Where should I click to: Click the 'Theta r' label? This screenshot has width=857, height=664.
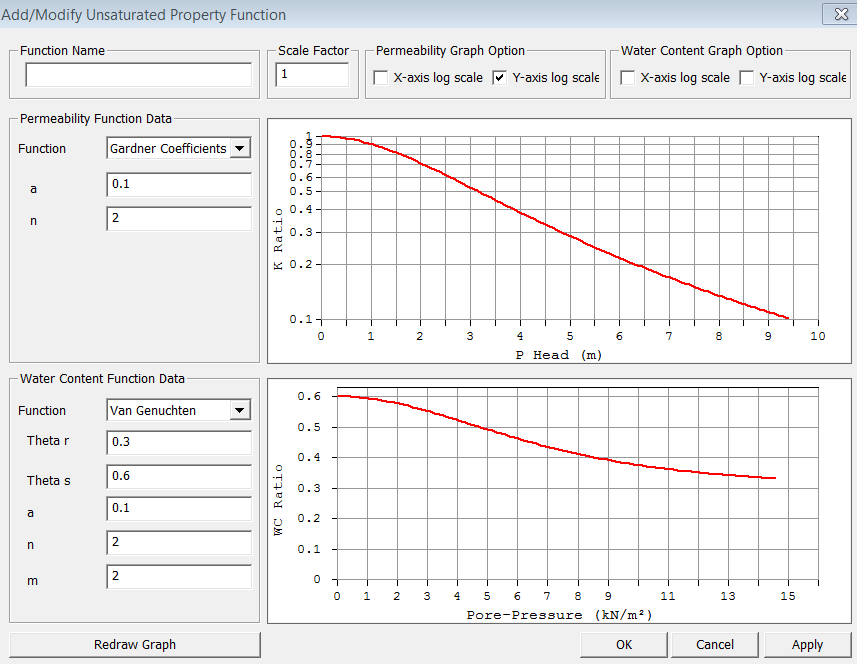[x=48, y=440]
